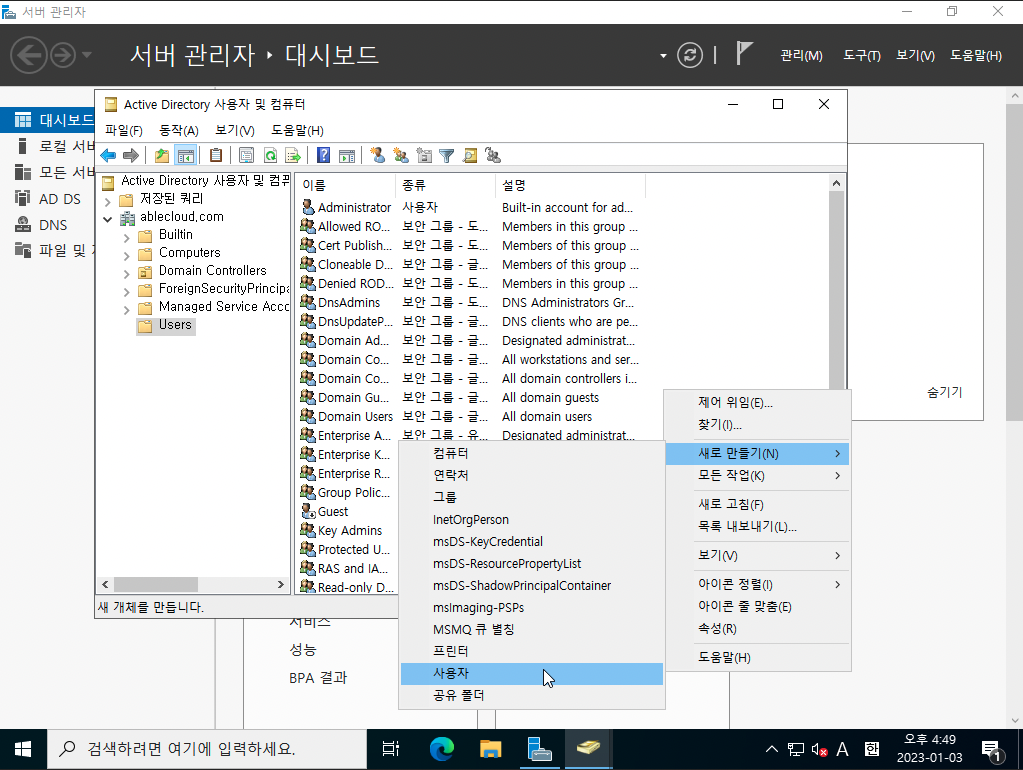Open Server Manager 도구(T) menu
Viewport: 1023px width, 770px height.
pos(862,55)
